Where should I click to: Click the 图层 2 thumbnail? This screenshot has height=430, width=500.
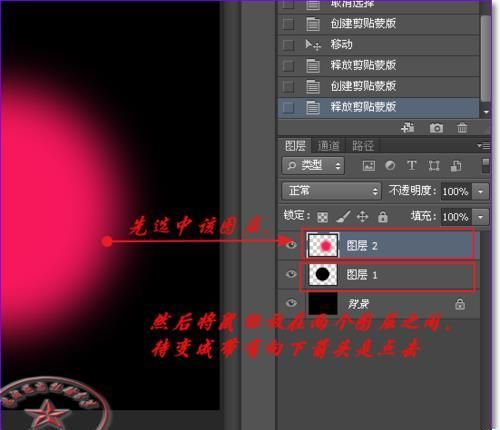[x=323, y=245]
